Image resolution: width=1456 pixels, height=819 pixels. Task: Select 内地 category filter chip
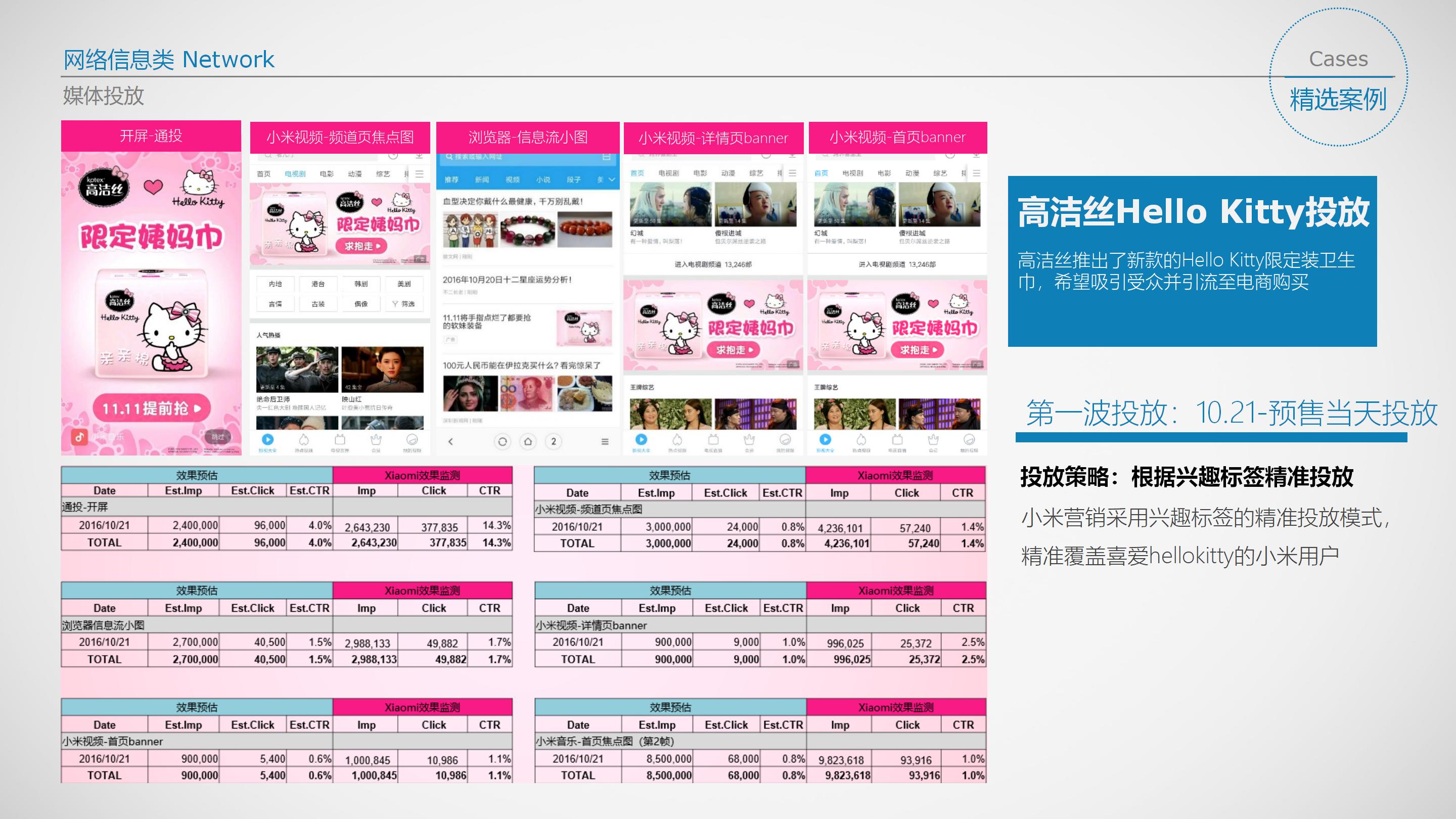tap(275, 284)
